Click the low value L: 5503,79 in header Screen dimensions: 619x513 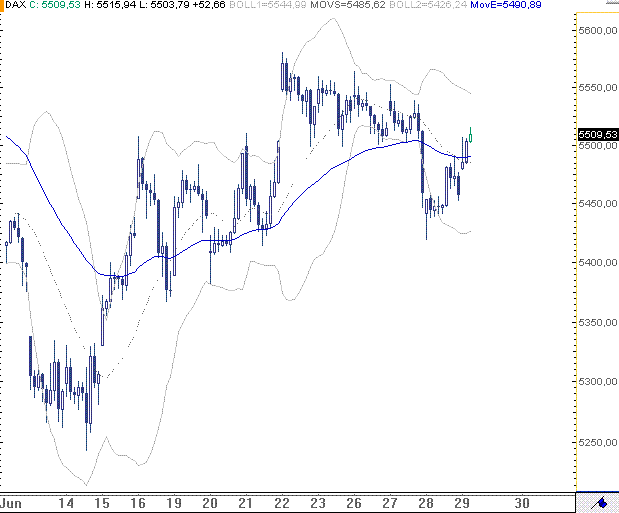164,6
